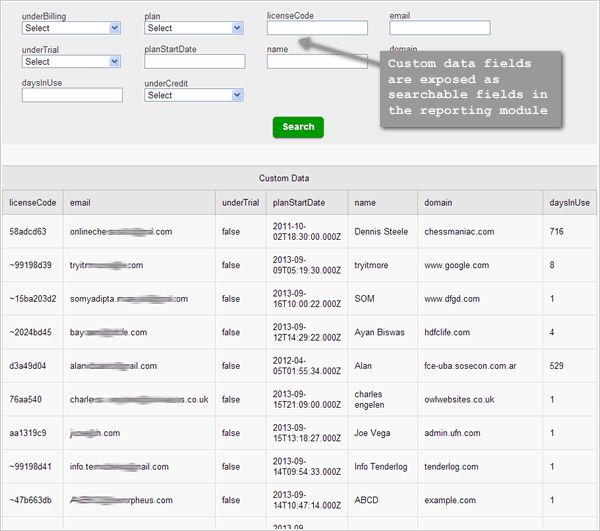Select license code ~15ba203d2
The width and height of the screenshot is (600, 531).
(33, 299)
